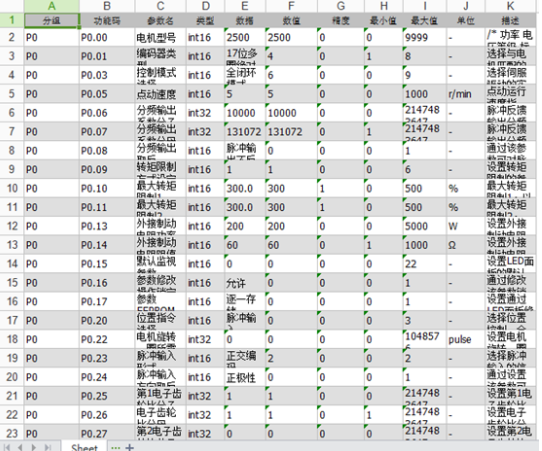This screenshot has height=451, width=542.
Task: Select column C header
Action: pos(160,6)
